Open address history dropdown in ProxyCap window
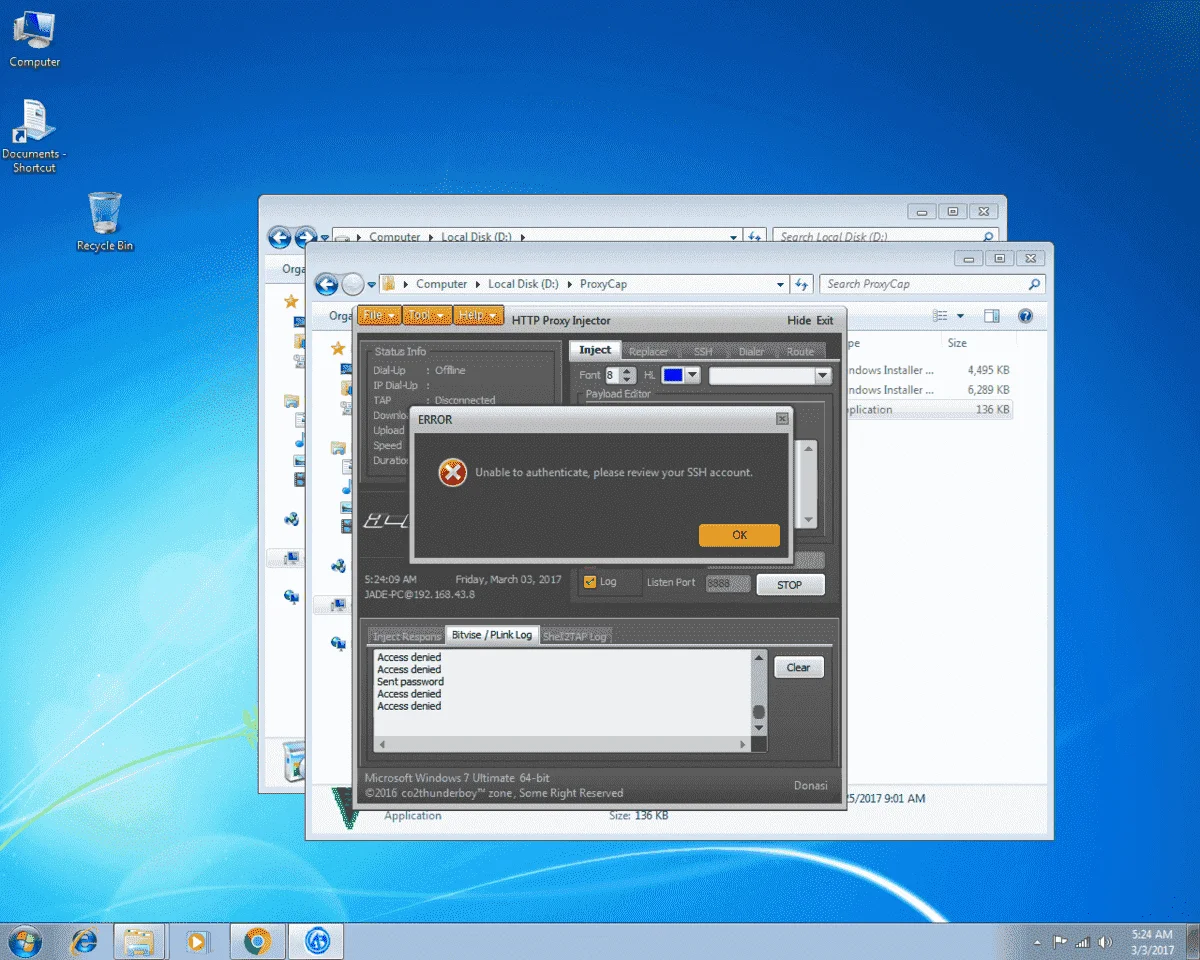Image resolution: width=1200 pixels, height=960 pixels. click(x=781, y=284)
